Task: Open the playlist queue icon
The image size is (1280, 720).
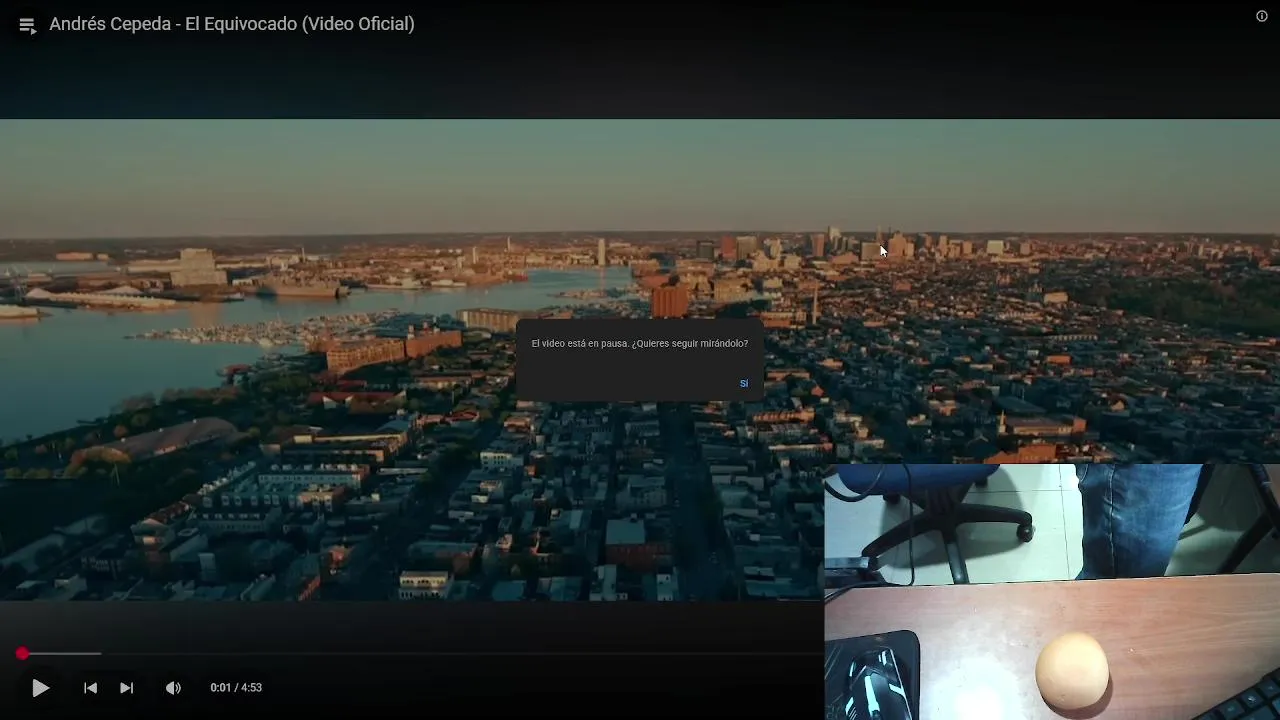Action: [27, 25]
